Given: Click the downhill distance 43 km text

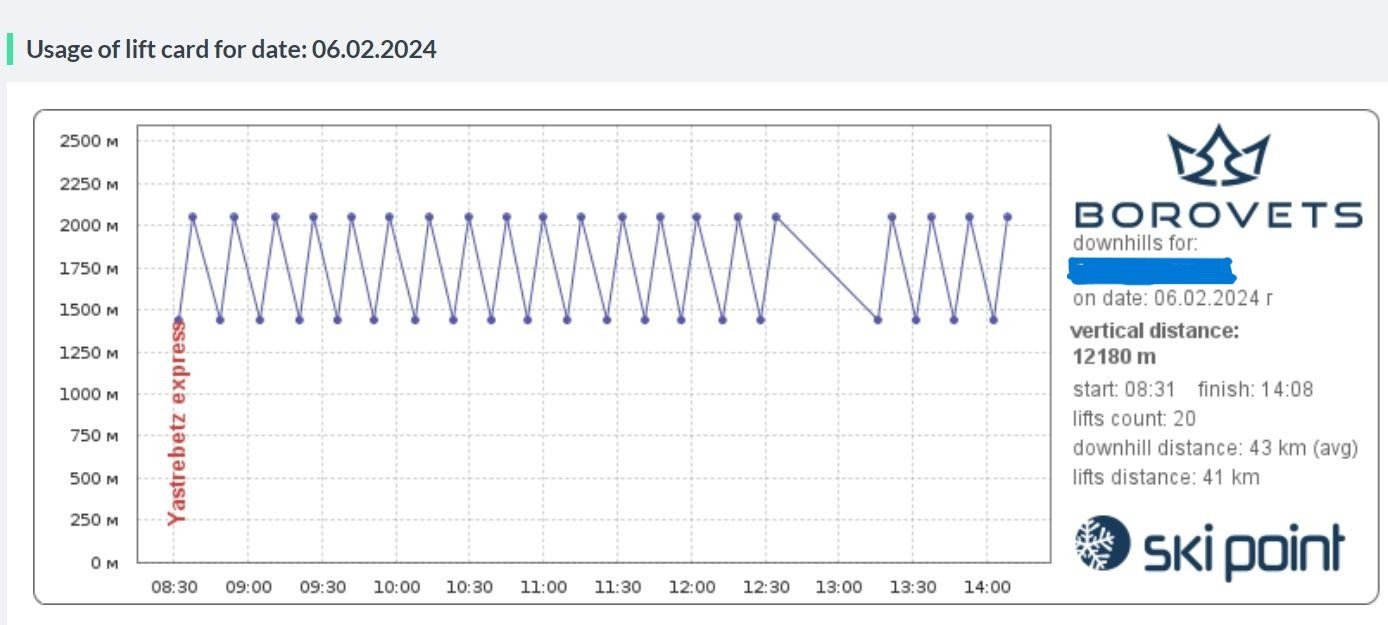Looking at the screenshot, I should (x=1215, y=448).
